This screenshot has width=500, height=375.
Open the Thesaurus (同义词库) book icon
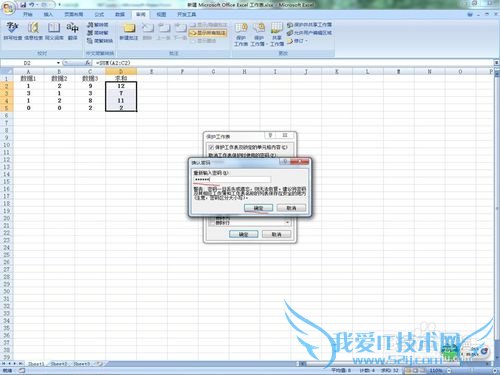(x=54, y=31)
